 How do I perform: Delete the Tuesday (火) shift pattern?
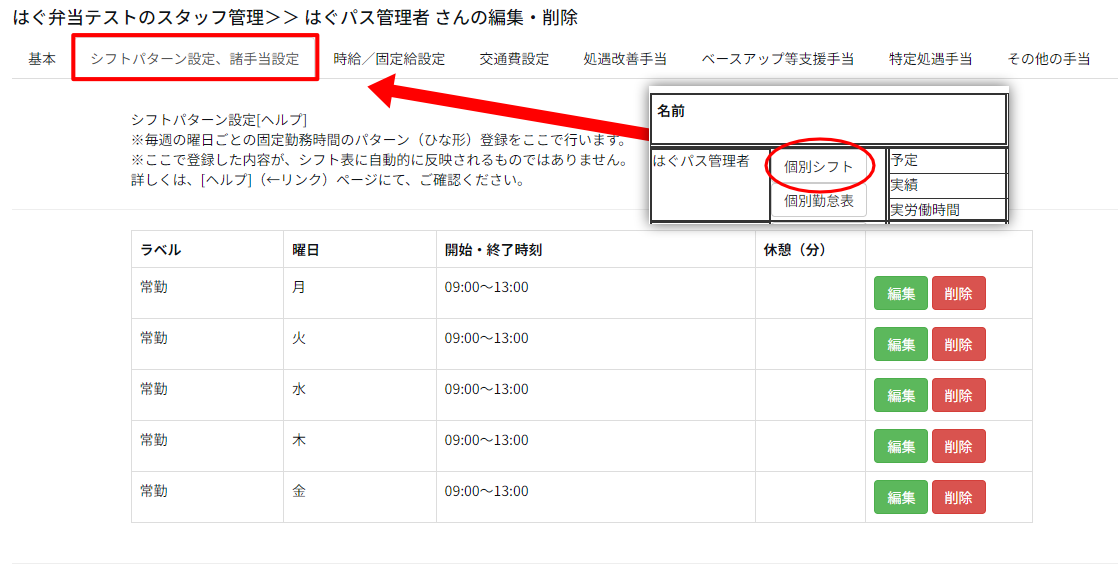958,344
